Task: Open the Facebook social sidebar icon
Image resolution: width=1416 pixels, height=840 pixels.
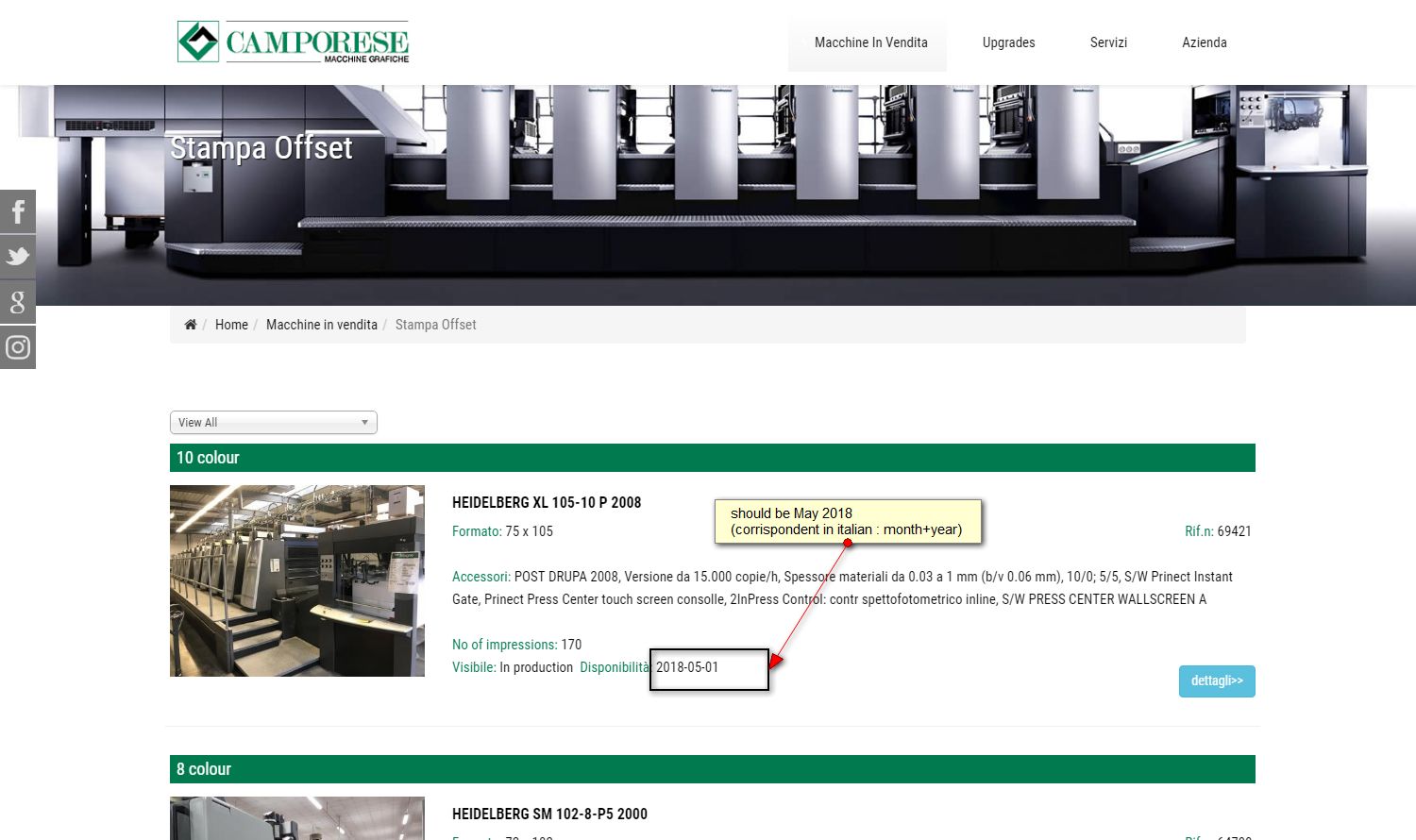Action: click(17, 211)
